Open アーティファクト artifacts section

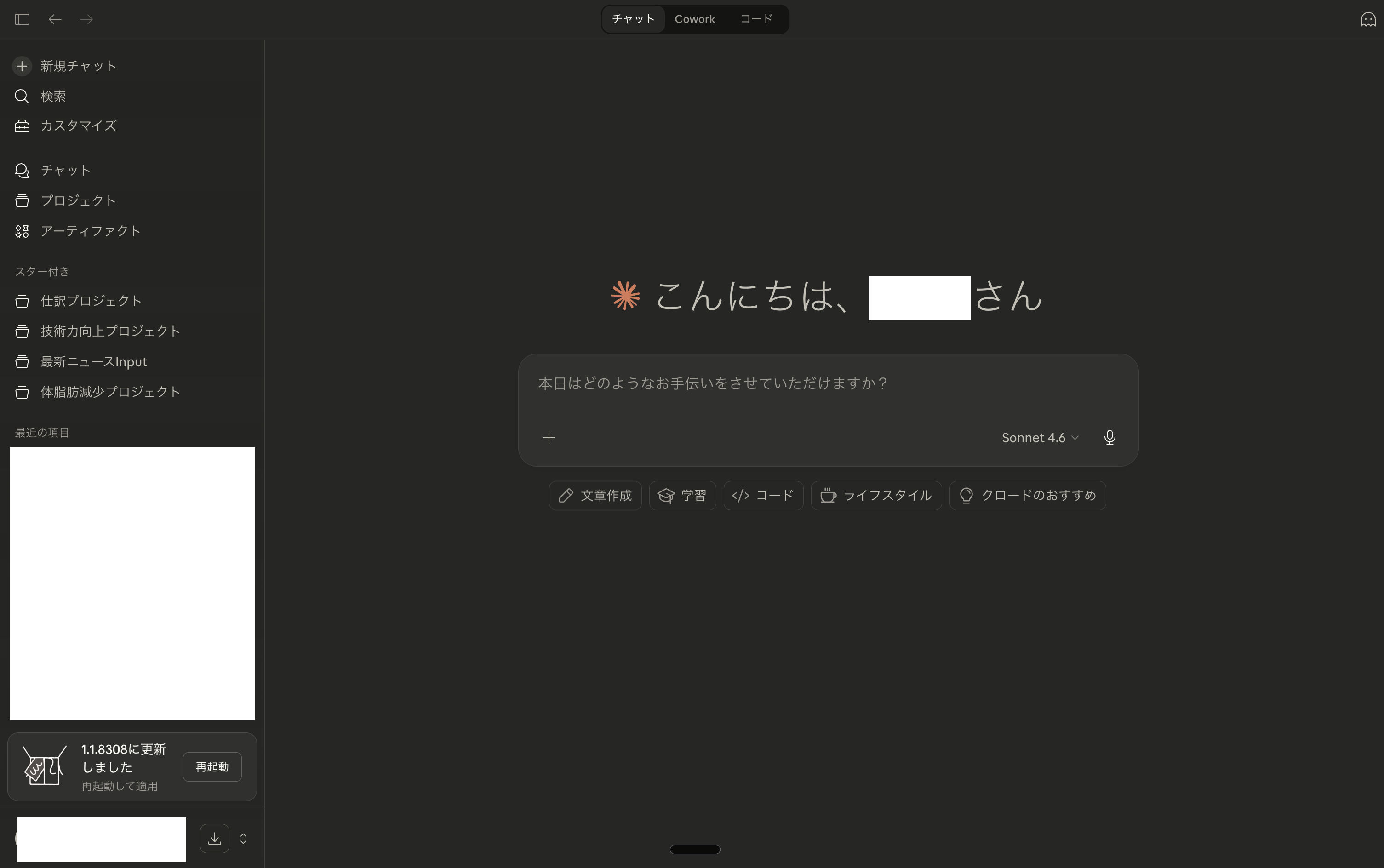[x=90, y=231]
